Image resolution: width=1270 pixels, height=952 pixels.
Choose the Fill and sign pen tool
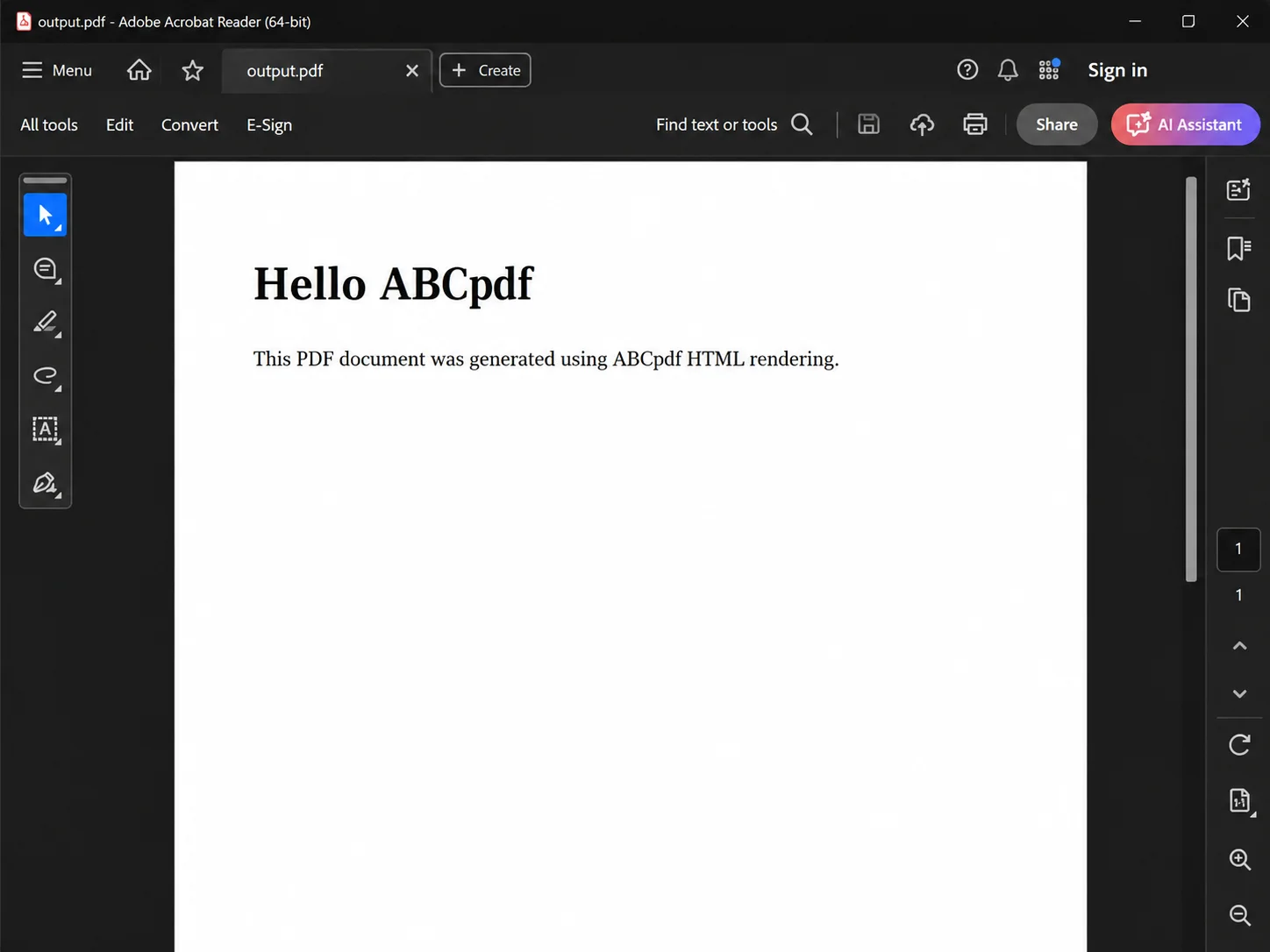click(x=46, y=483)
